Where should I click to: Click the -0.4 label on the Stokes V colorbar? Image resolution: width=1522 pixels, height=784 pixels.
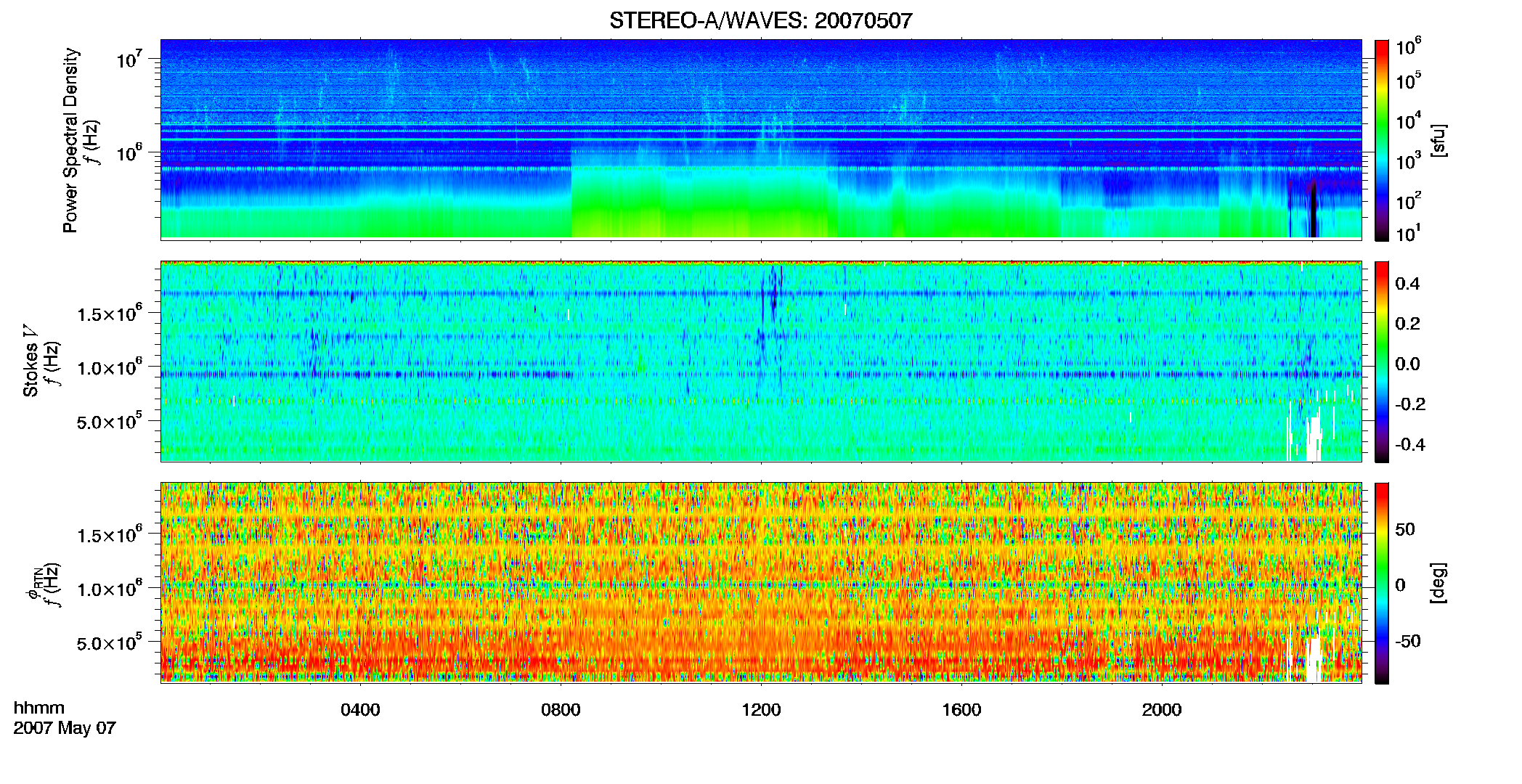click(x=1409, y=444)
